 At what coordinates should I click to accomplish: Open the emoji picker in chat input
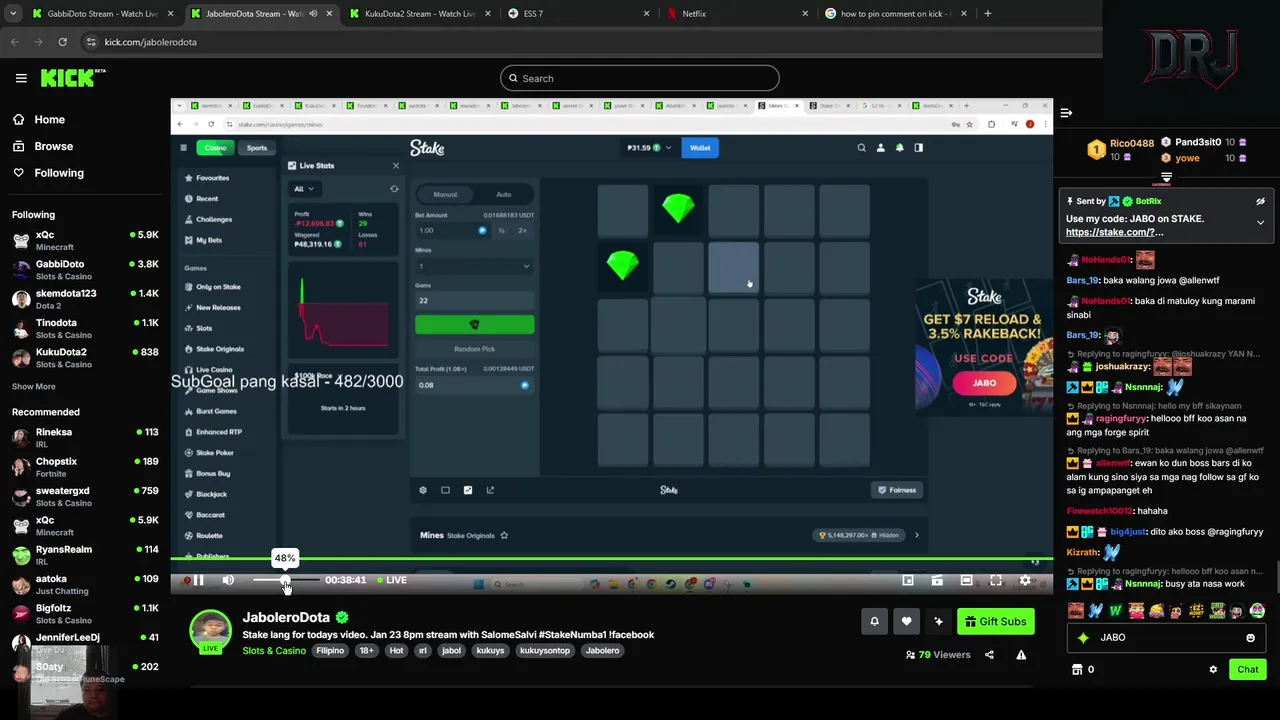tap(1250, 638)
